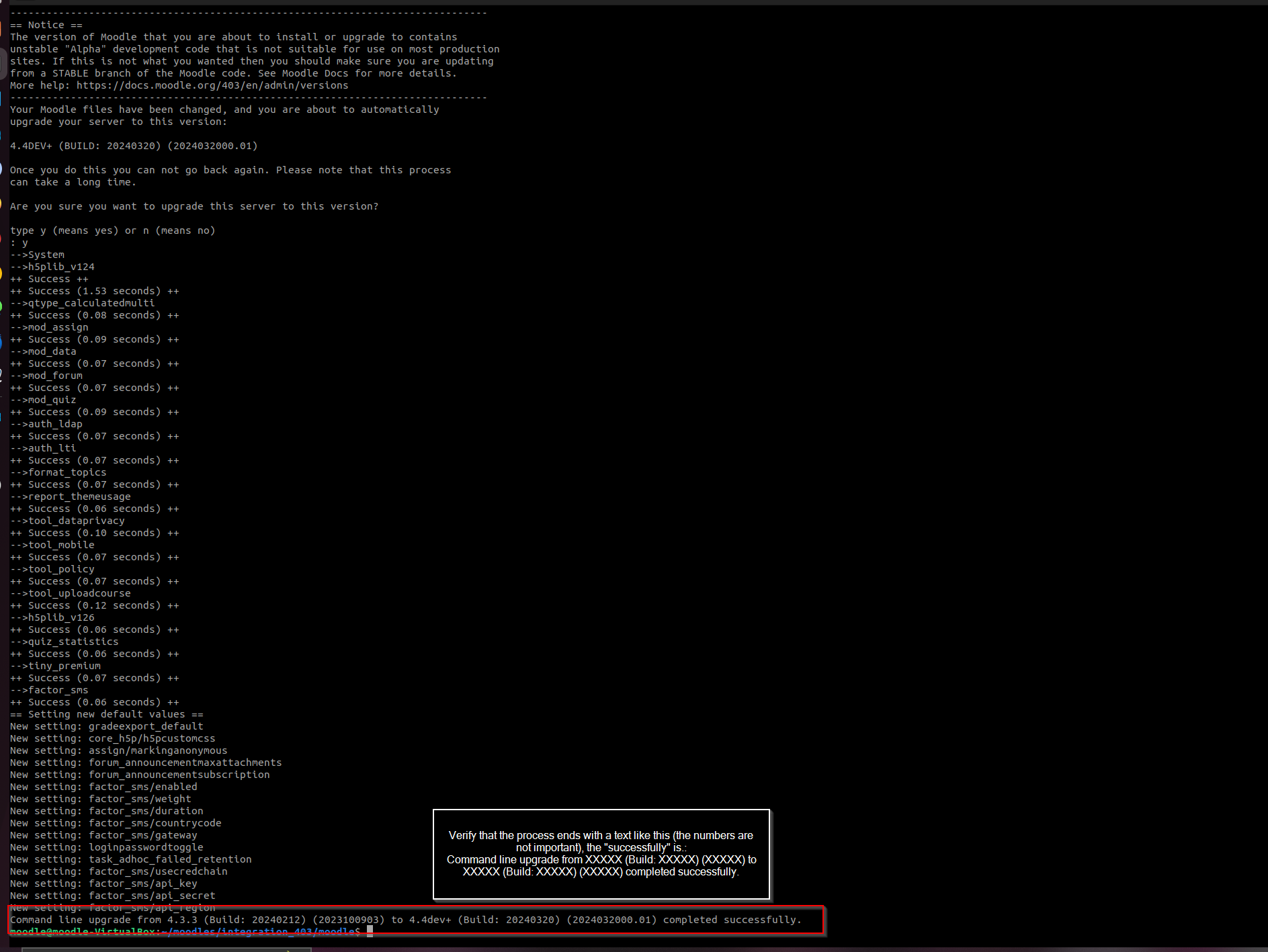Click 'New setting: gradeexport_default' line
1268x952 pixels.
click(107, 726)
